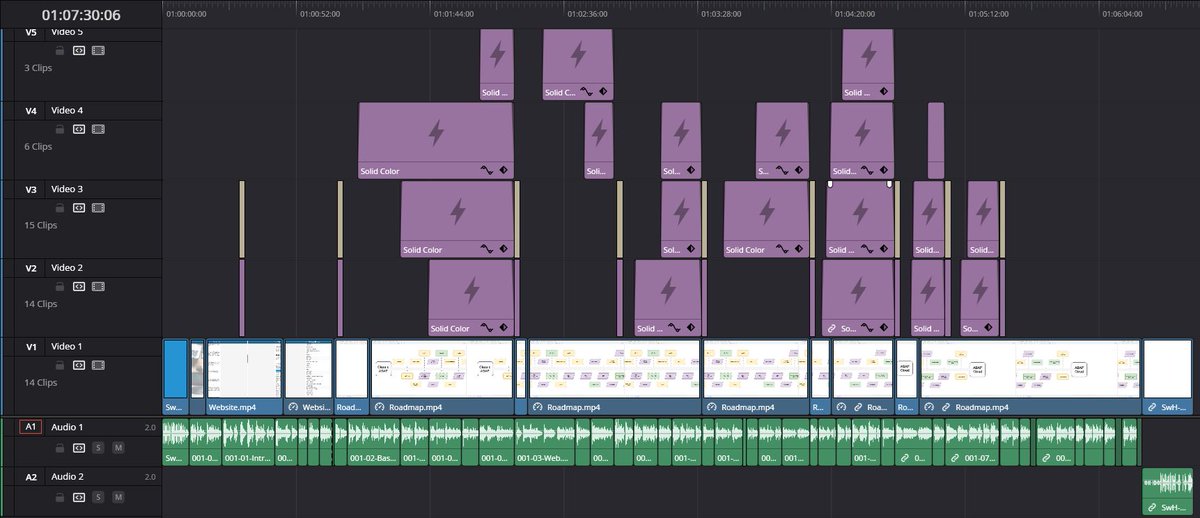Screen dimensions: 1200x518
Task: Lock the Video 2 track
Action: point(60,286)
